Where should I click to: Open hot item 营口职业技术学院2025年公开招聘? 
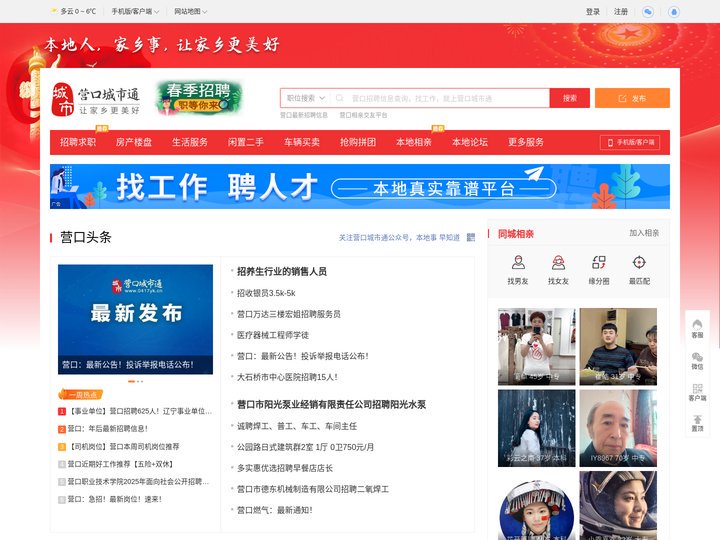[x=138, y=482]
